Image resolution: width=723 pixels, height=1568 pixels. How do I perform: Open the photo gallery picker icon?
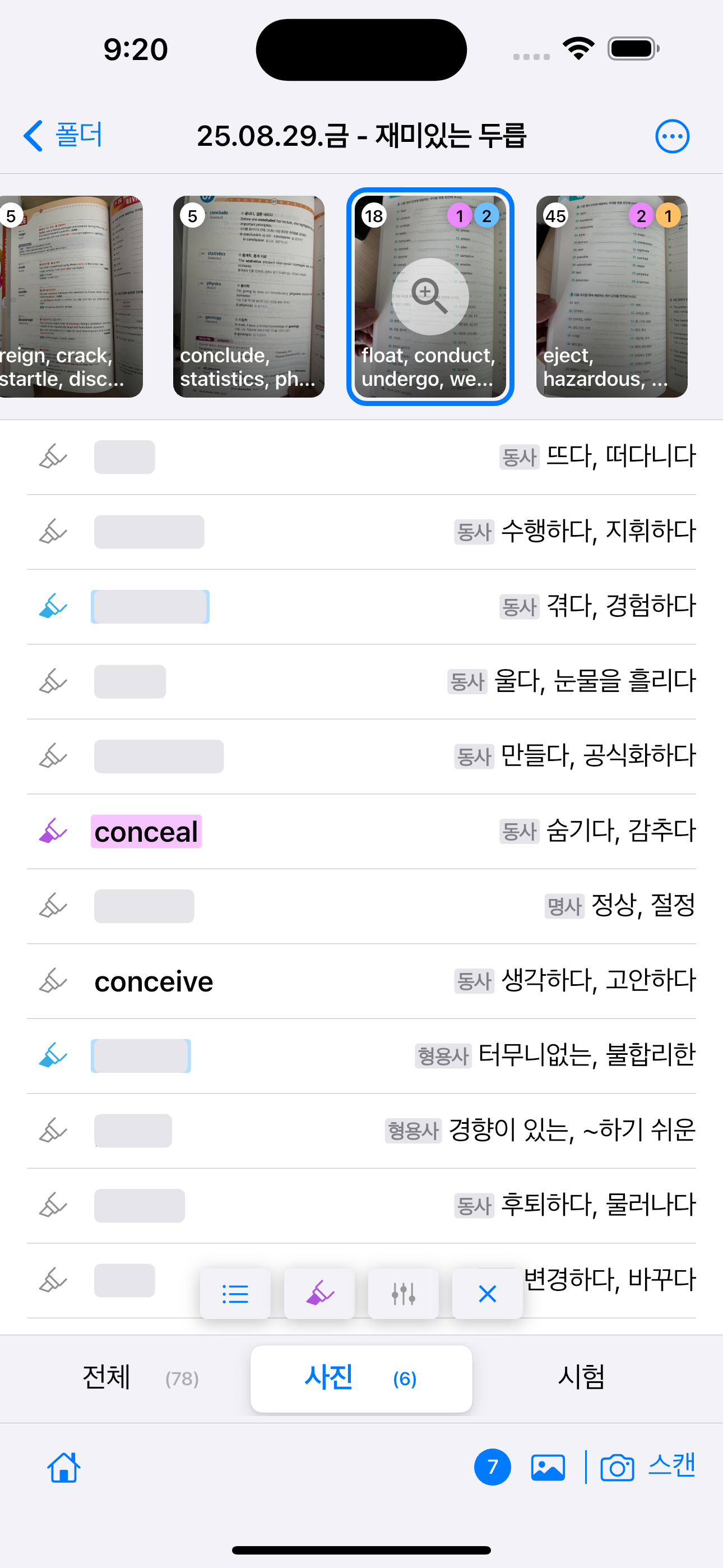coord(548,1467)
